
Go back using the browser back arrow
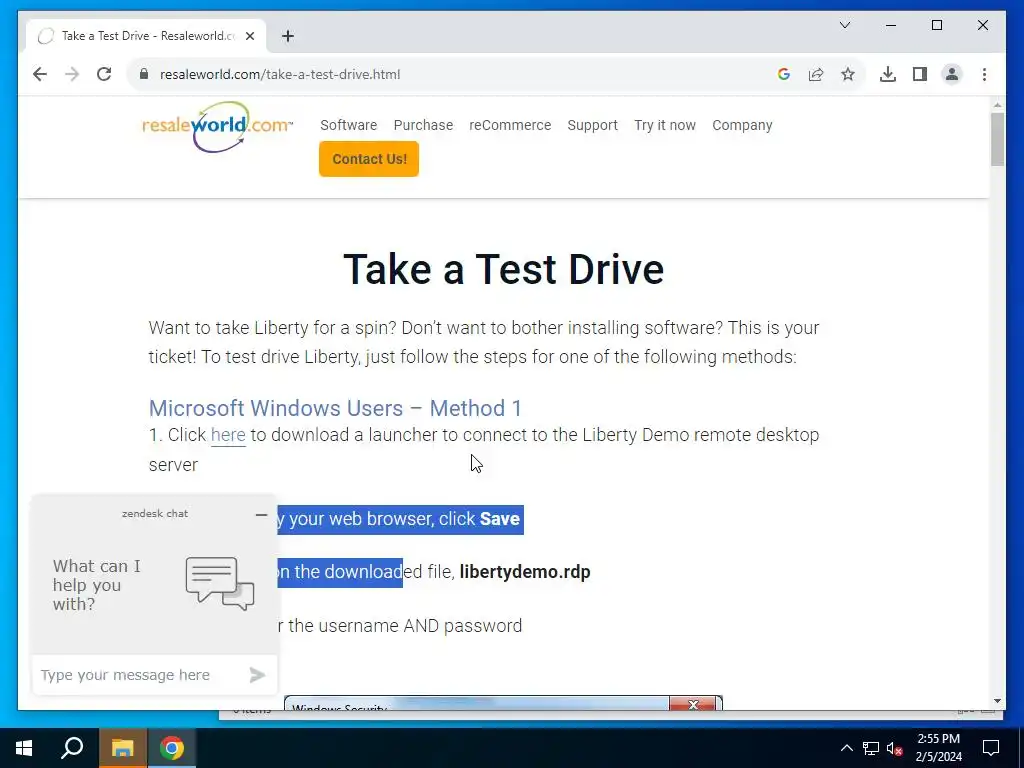click(40, 74)
